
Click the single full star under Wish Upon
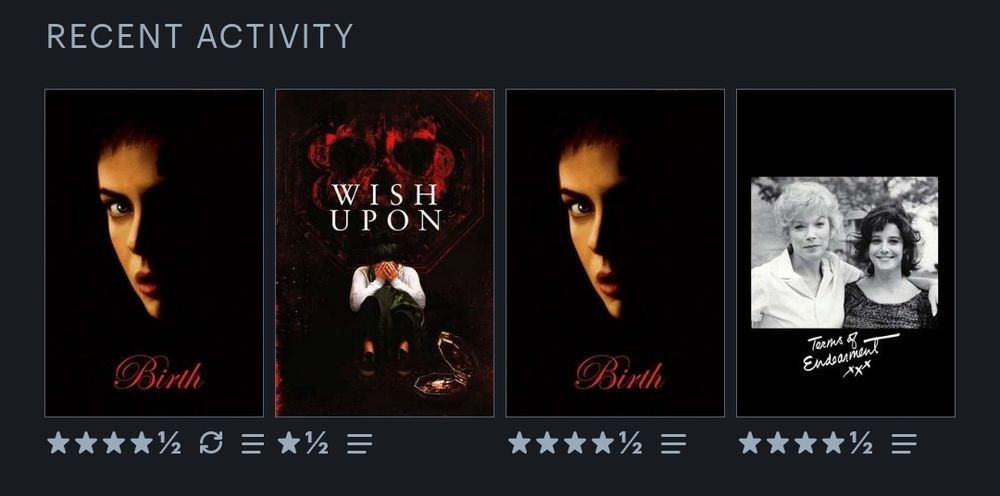(290, 442)
